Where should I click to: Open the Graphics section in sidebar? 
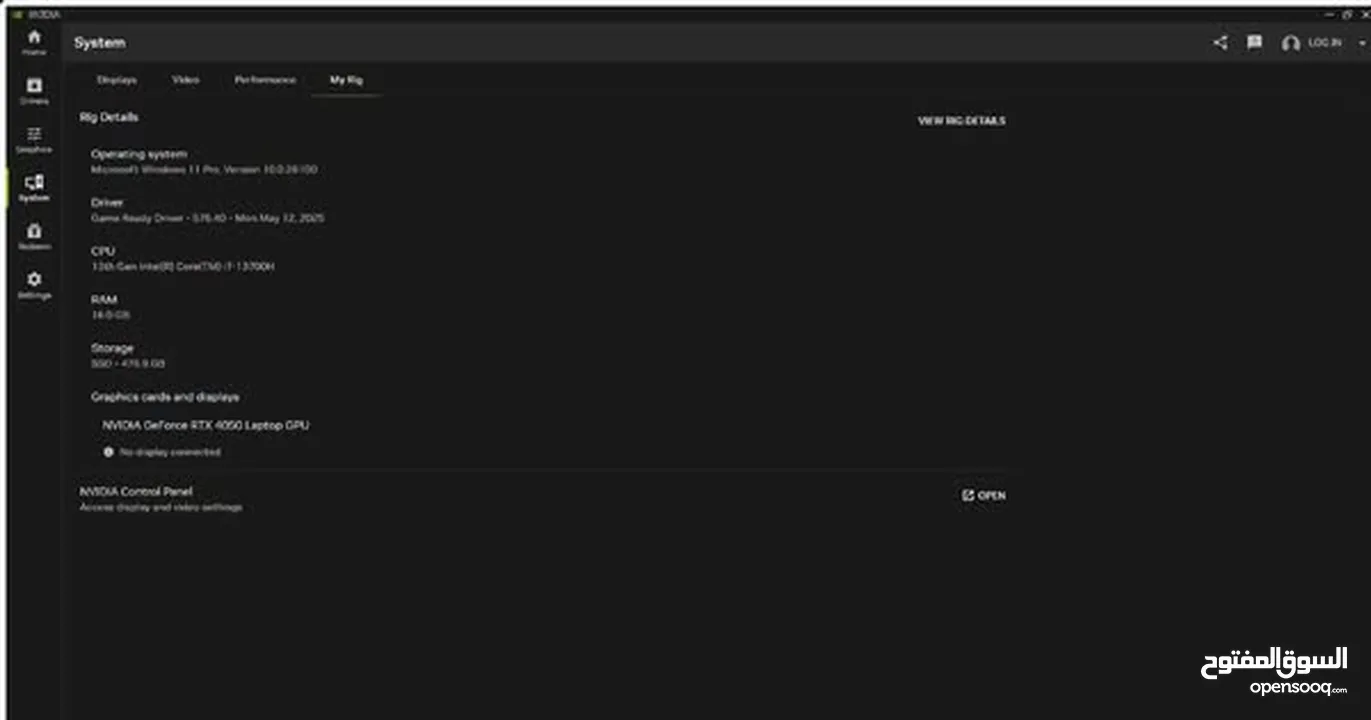[x=34, y=140]
